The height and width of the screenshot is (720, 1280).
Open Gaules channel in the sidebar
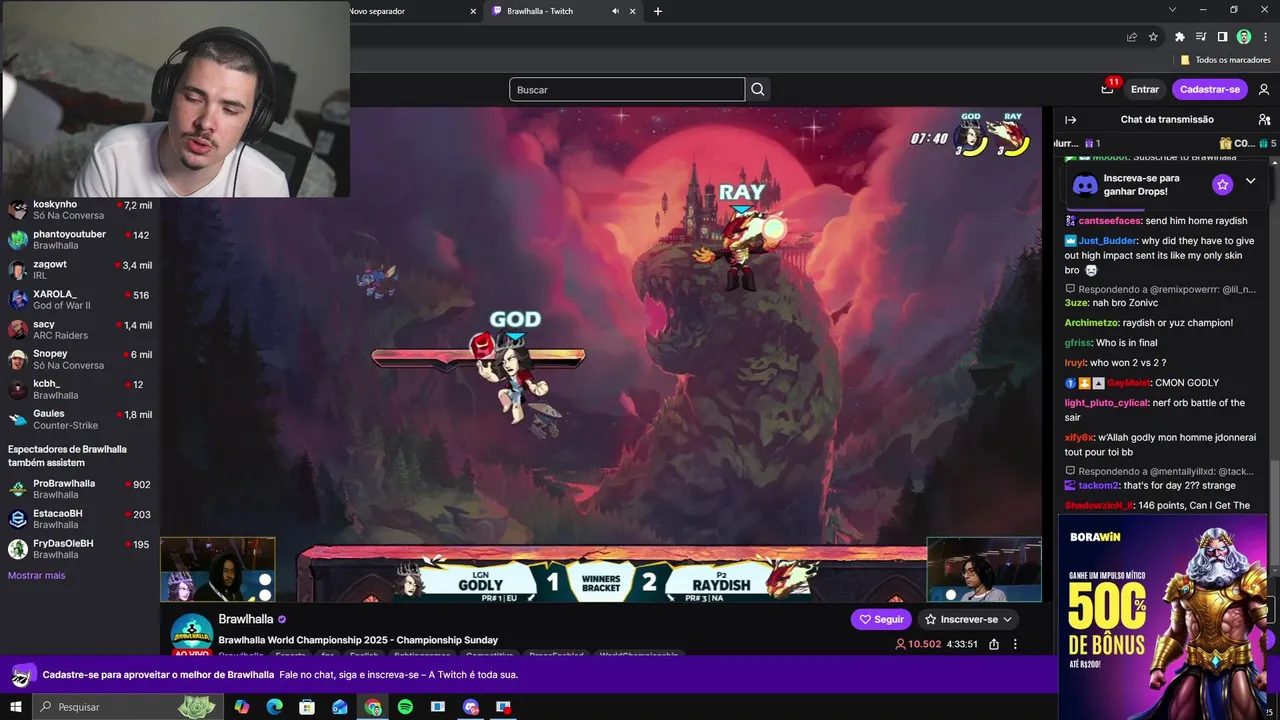click(80, 419)
